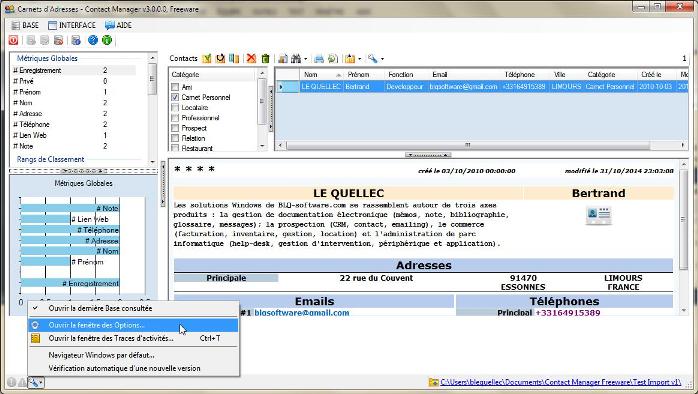Select 'Ouvrir la fenêtre des Options...'
The width and height of the screenshot is (698, 394).
click(134, 325)
